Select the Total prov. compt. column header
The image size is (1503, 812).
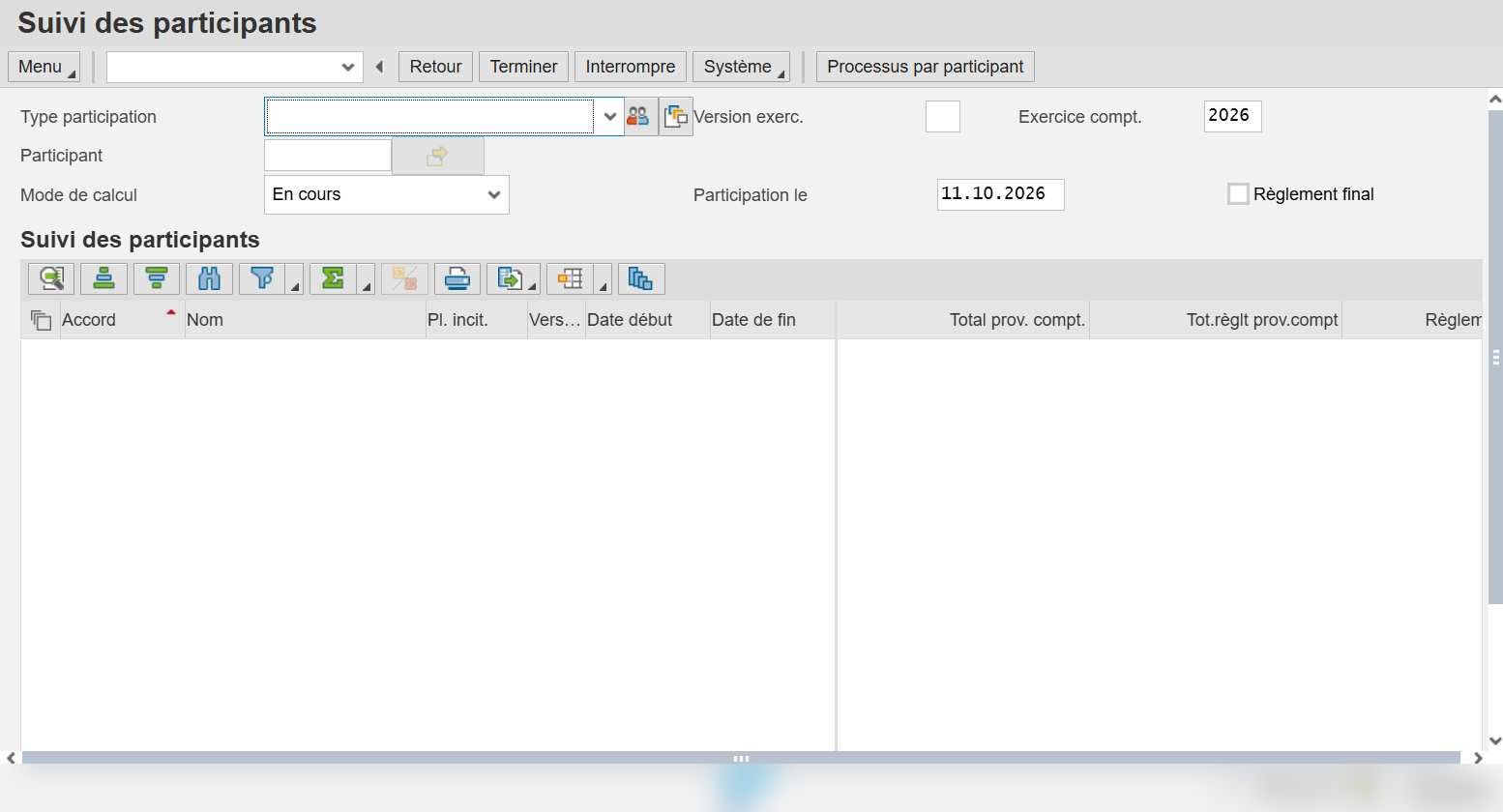pos(963,320)
